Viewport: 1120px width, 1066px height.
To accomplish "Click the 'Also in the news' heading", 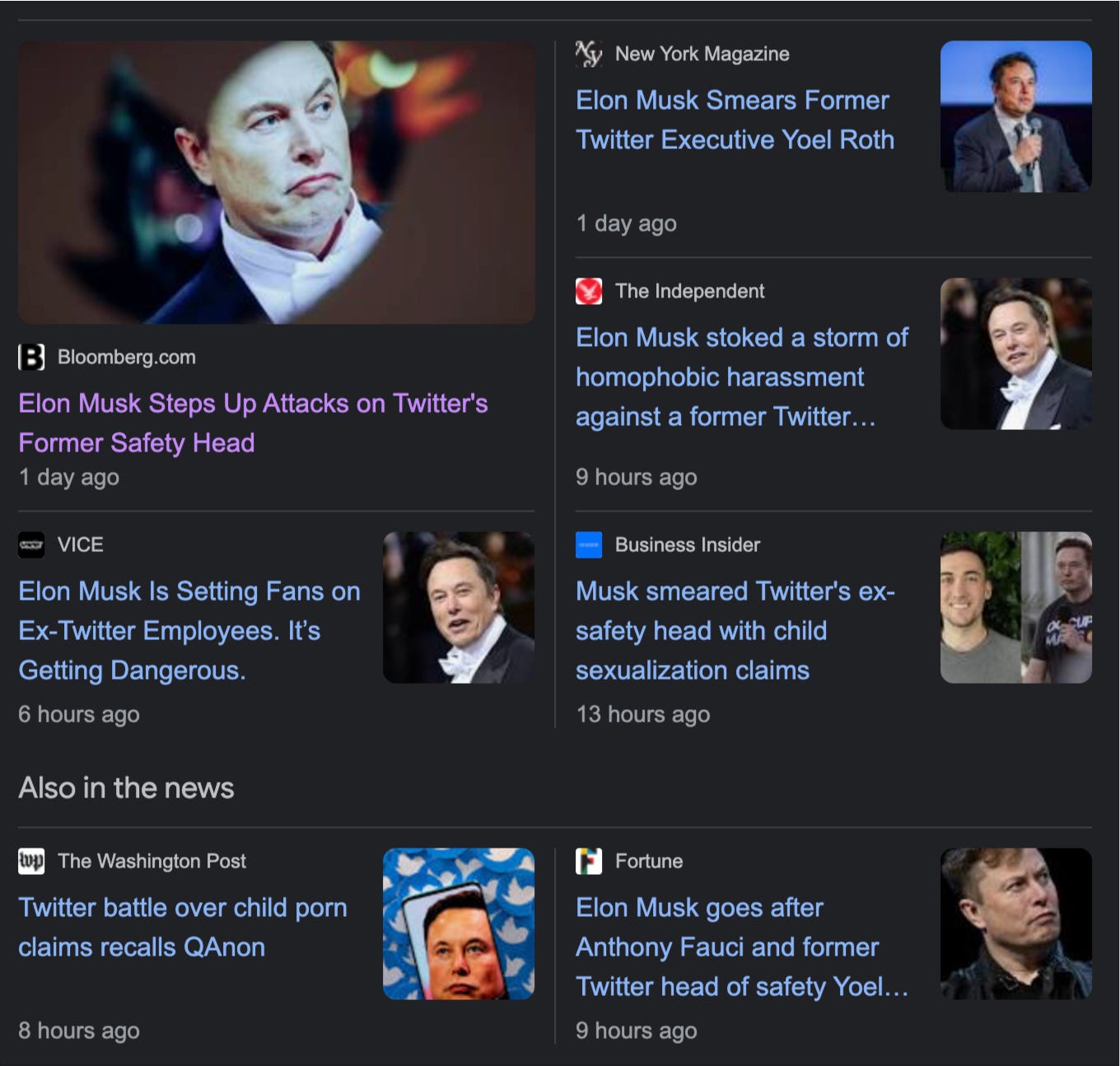I will pyautogui.click(x=126, y=788).
